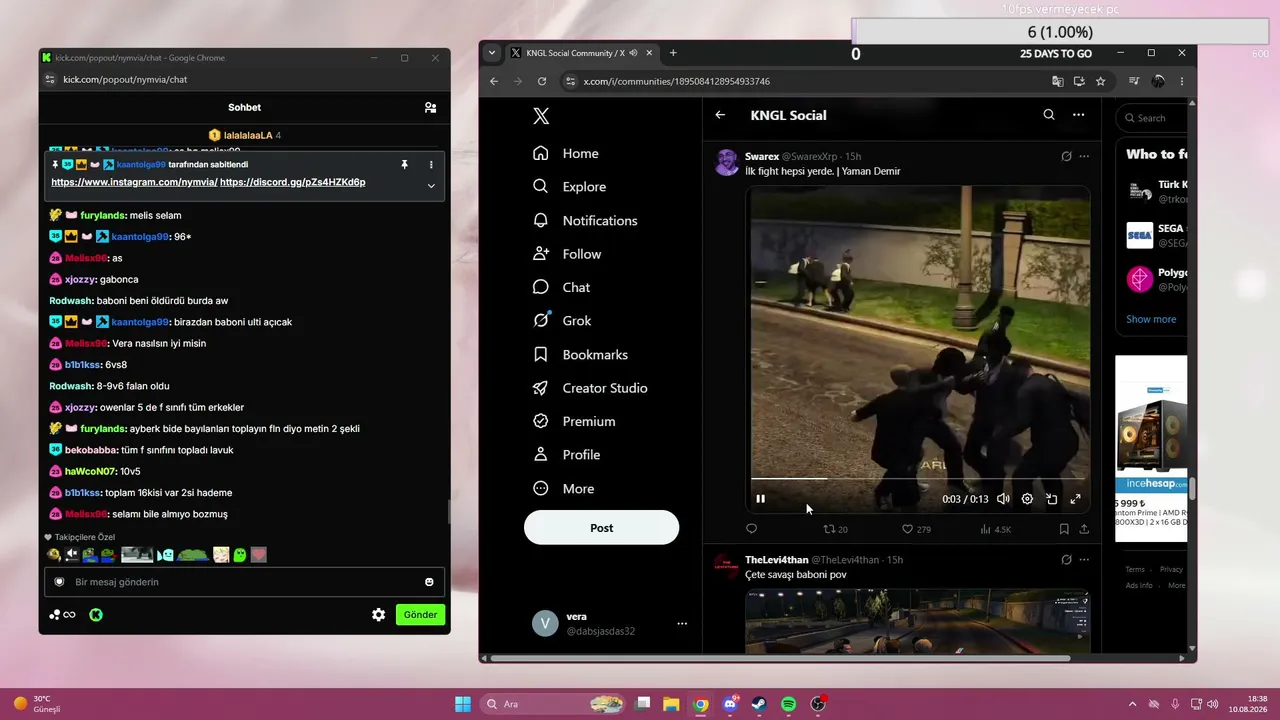The image size is (1280, 720).
Task: Click the Kick chat message input
Action: (244, 582)
